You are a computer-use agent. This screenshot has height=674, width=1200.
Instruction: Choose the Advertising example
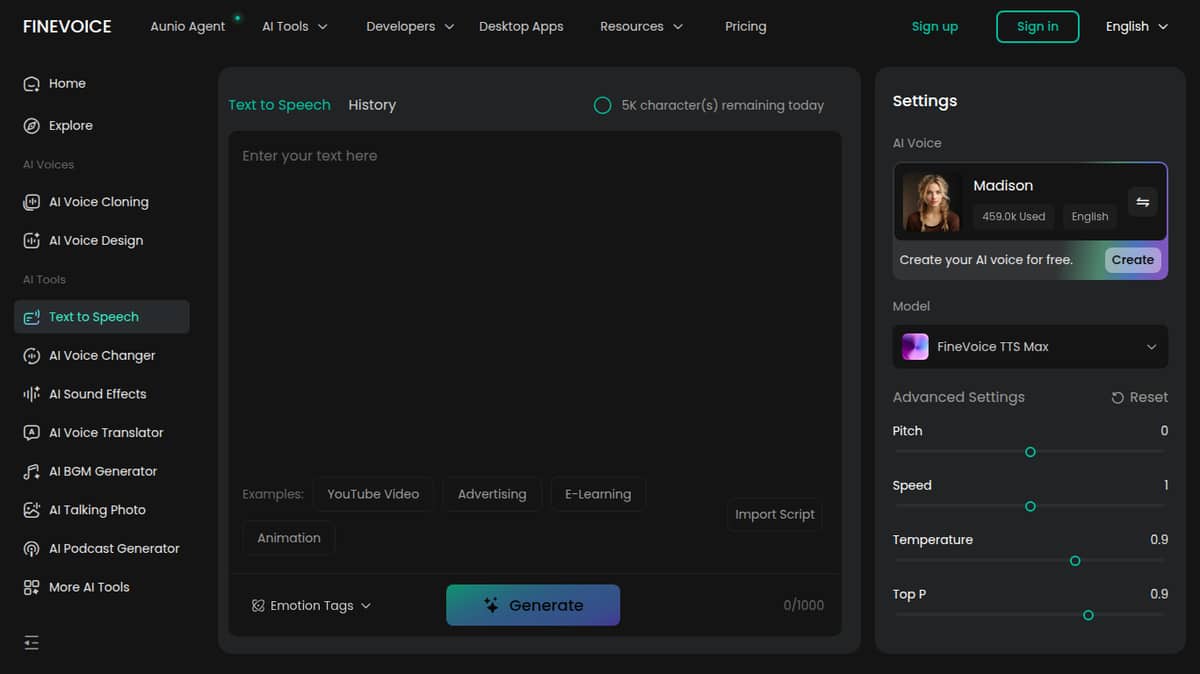(492, 494)
